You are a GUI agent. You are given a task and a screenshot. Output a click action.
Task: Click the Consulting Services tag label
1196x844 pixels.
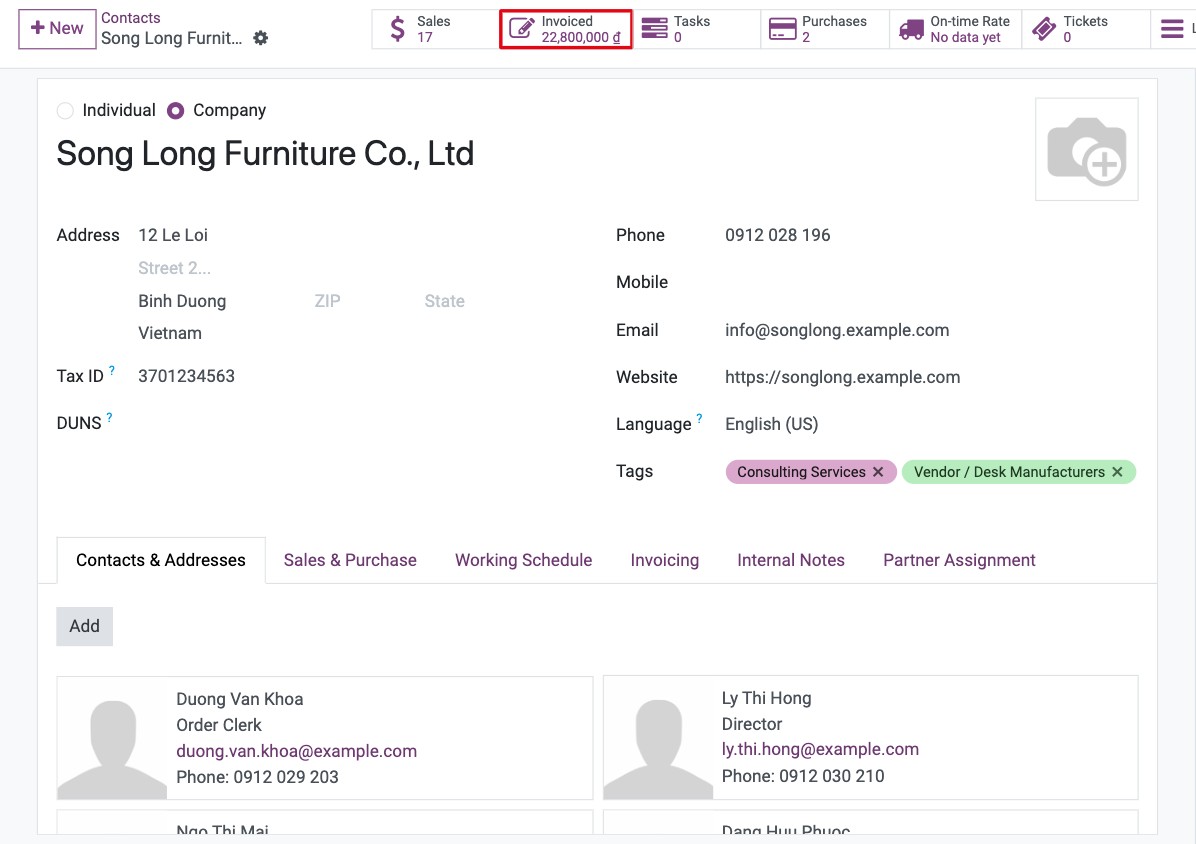point(801,472)
